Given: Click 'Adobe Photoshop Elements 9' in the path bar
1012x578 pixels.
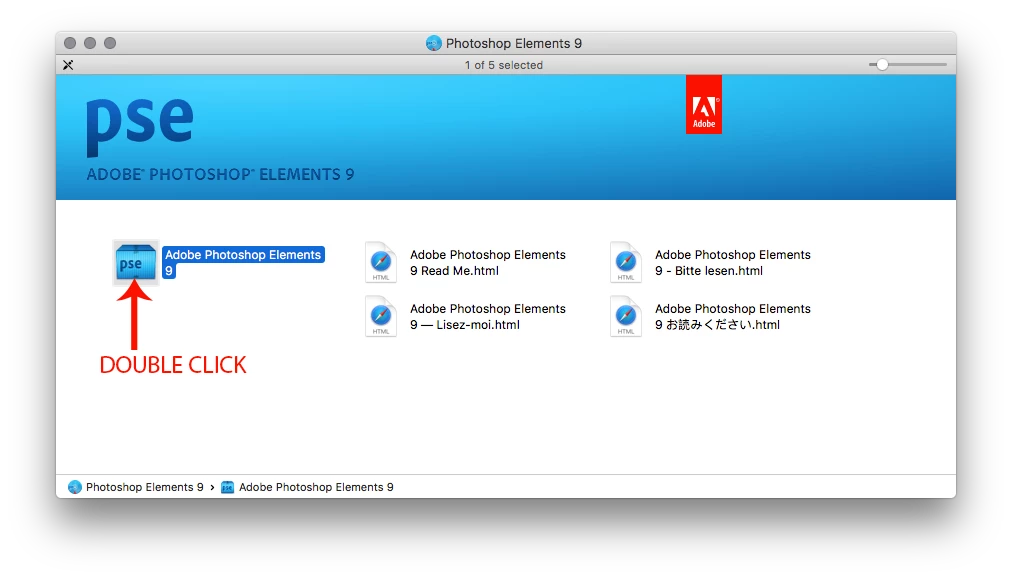Looking at the screenshot, I should pyautogui.click(x=316, y=487).
